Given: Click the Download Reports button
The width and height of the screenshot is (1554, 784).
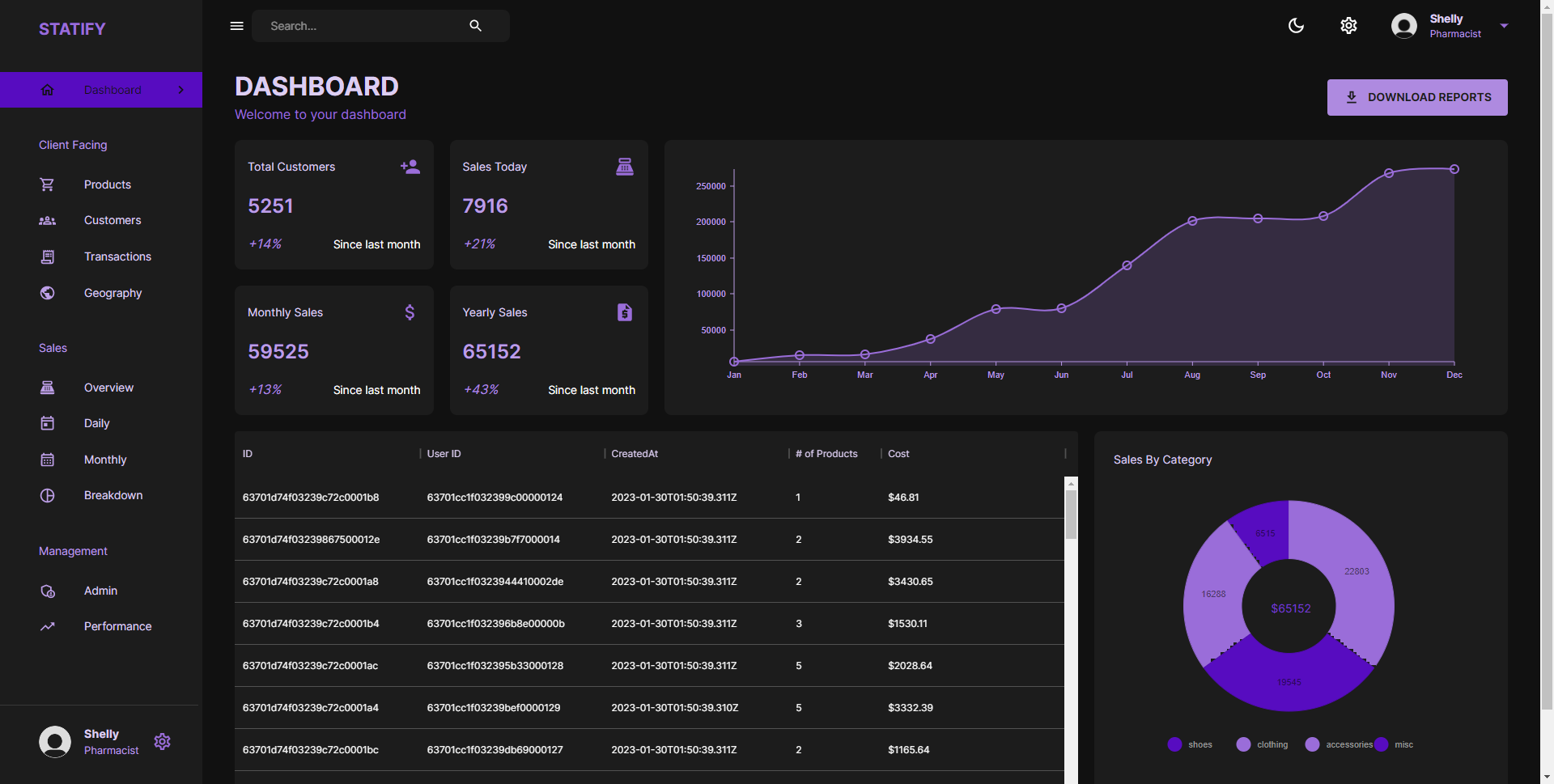Looking at the screenshot, I should coord(1416,97).
